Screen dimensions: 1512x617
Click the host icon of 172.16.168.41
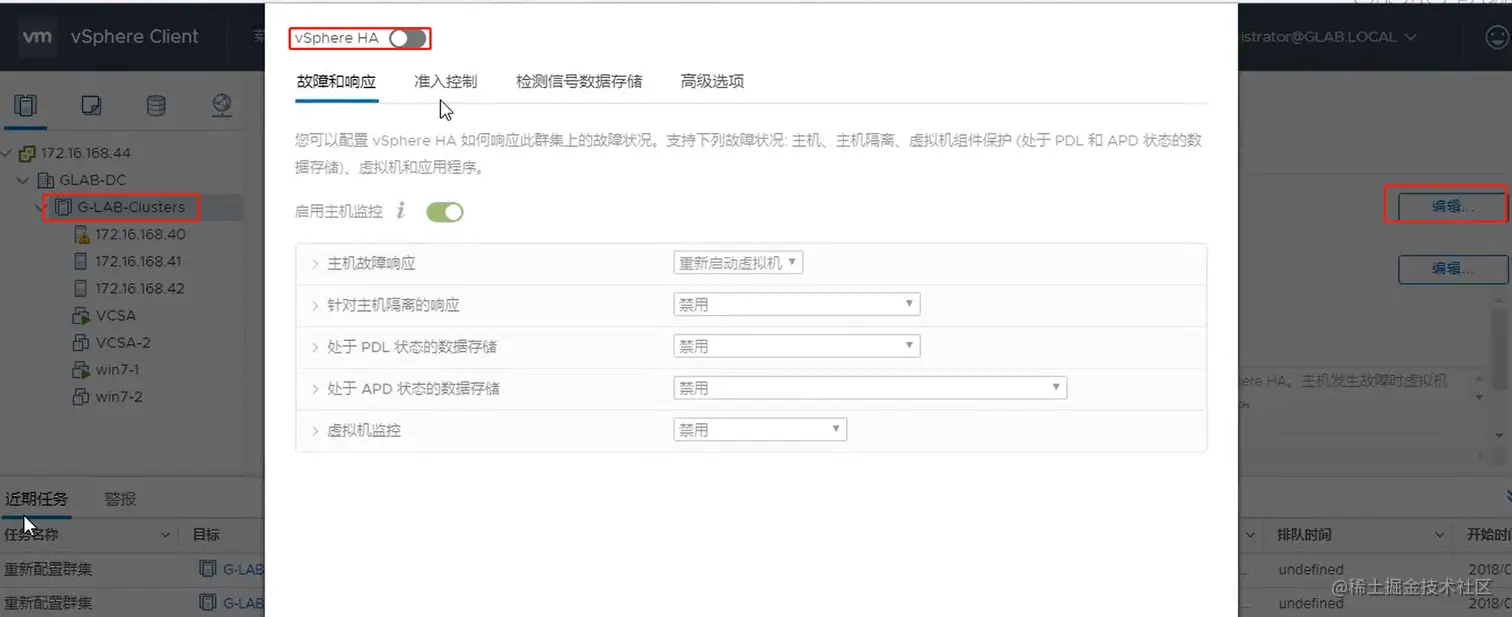point(82,261)
